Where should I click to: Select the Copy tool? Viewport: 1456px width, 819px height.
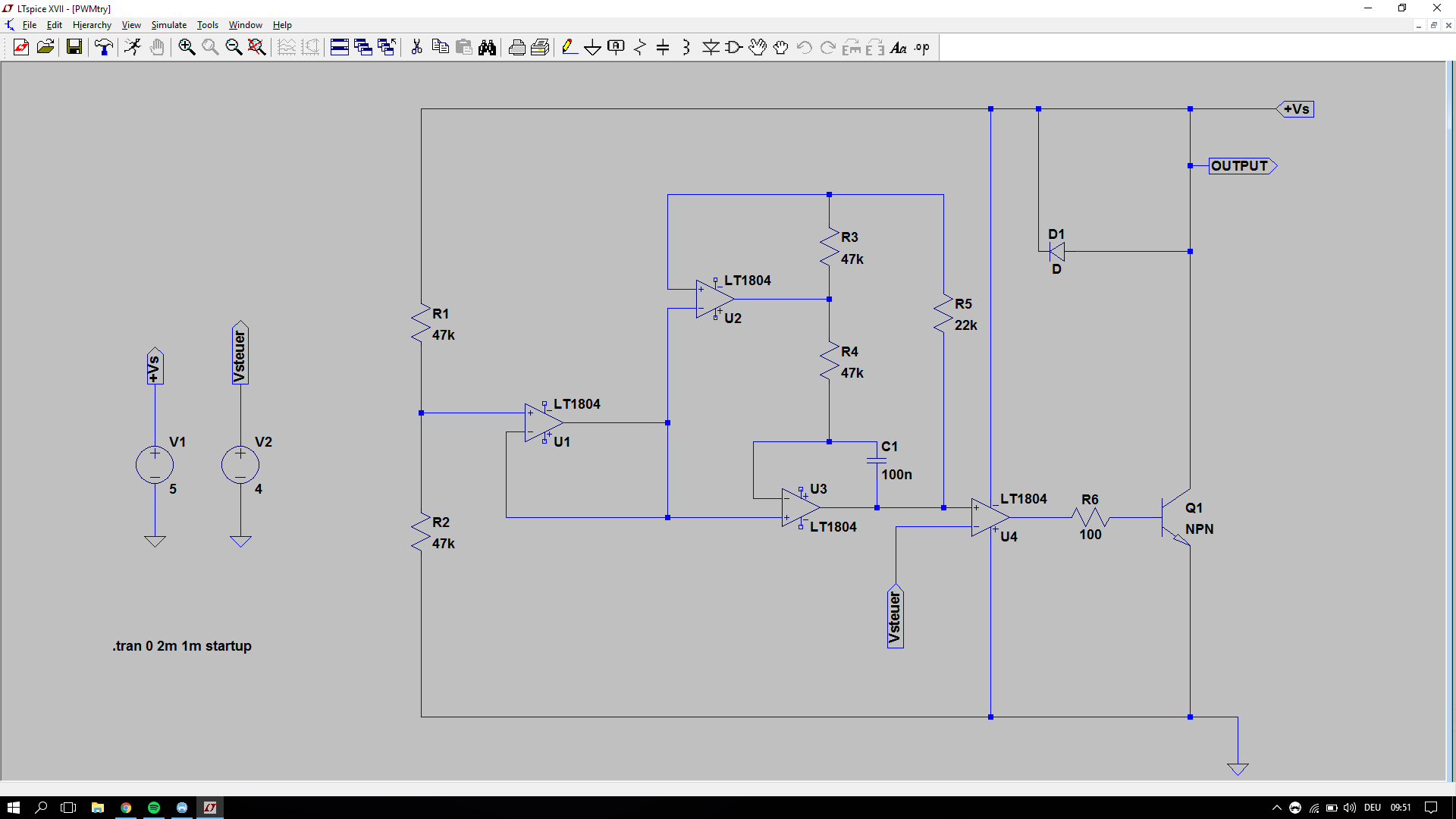click(x=440, y=47)
